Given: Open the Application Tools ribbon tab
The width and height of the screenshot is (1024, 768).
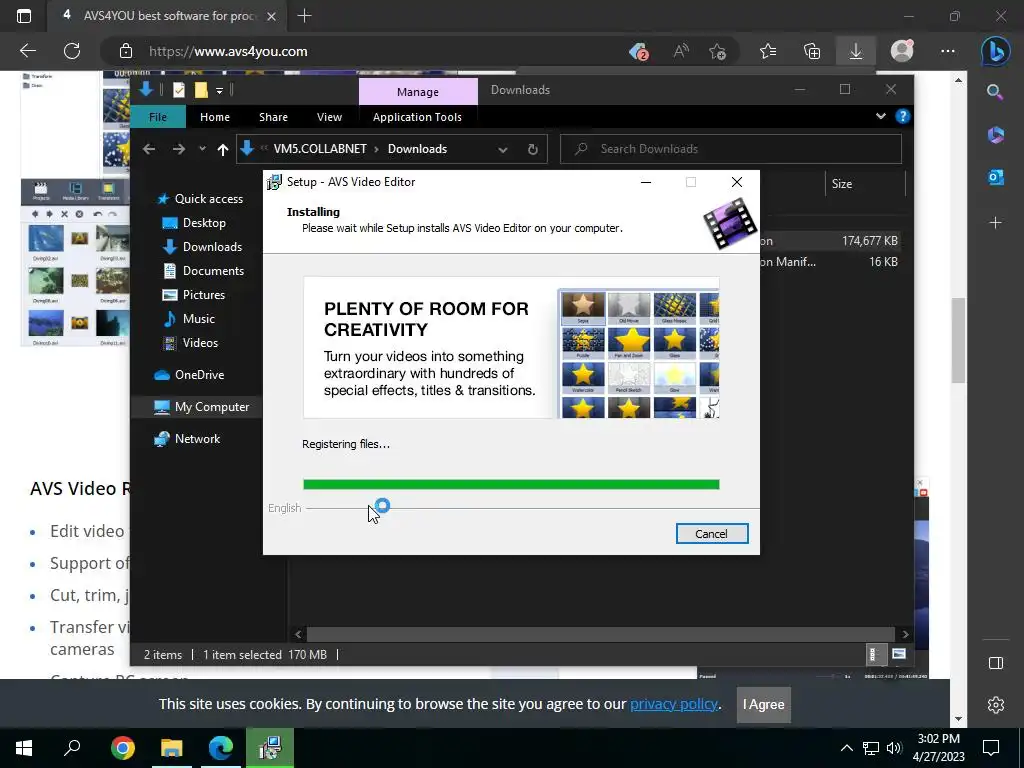Looking at the screenshot, I should pos(417,117).
